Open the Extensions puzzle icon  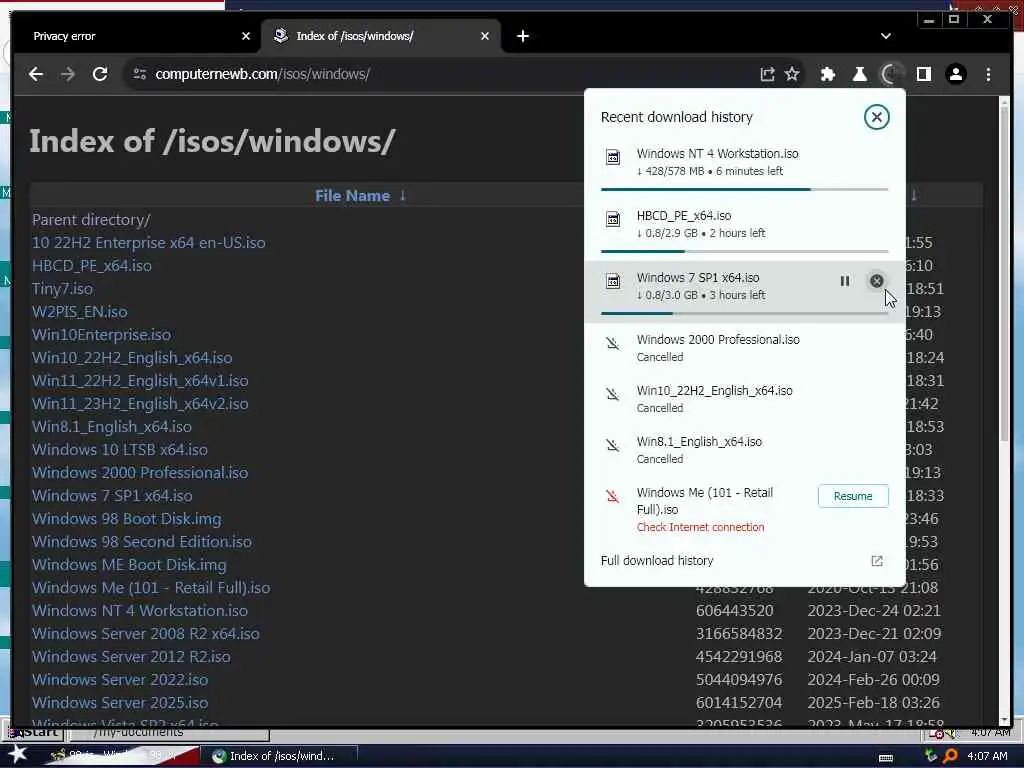[x=828, y=74]
